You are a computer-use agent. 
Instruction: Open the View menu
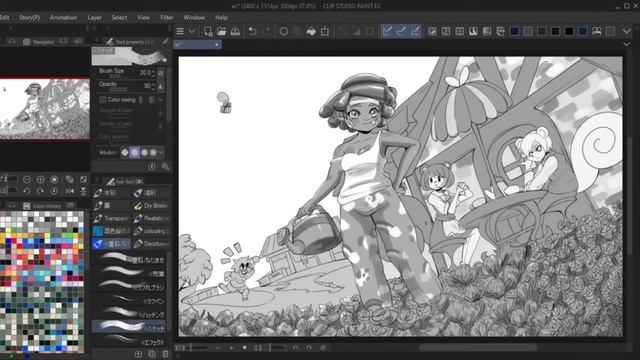[143, 18]
